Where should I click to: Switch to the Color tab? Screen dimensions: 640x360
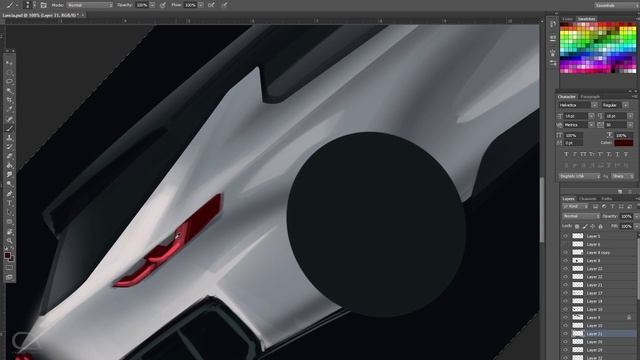click(568, 19)
